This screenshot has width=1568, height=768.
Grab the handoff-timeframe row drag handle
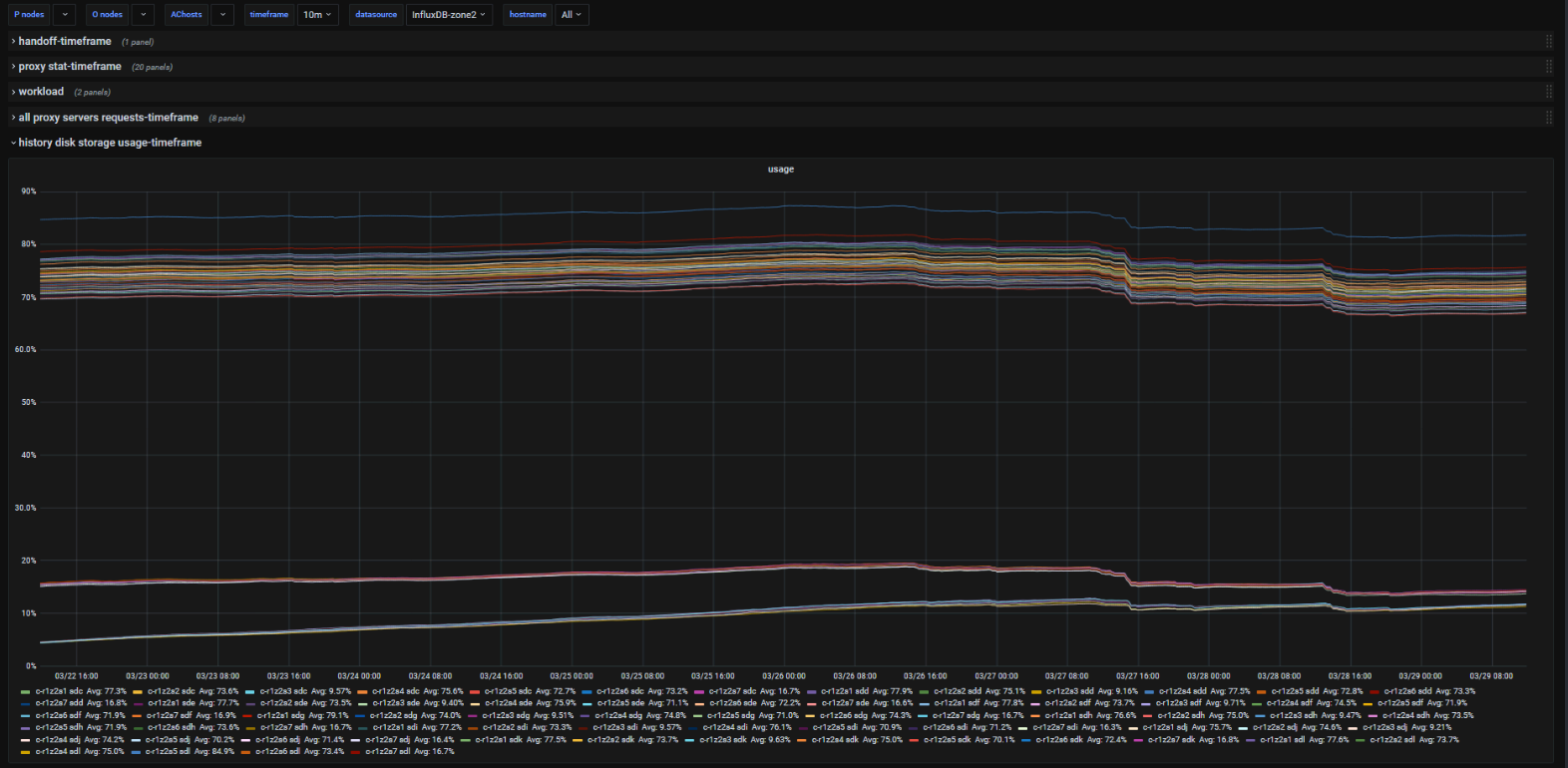[1548, 42]
